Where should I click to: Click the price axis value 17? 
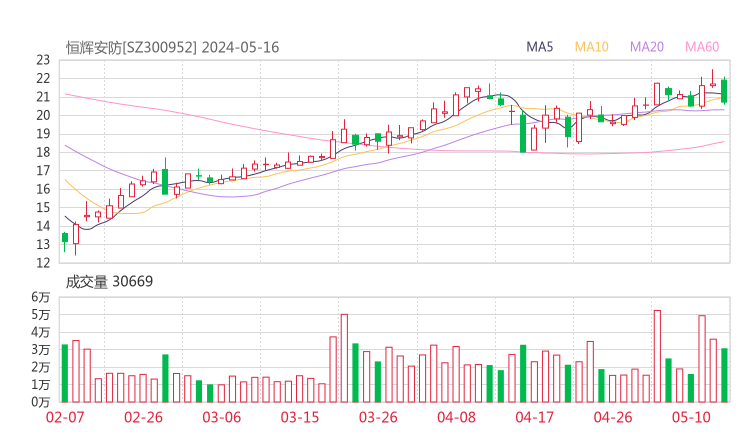43,170
